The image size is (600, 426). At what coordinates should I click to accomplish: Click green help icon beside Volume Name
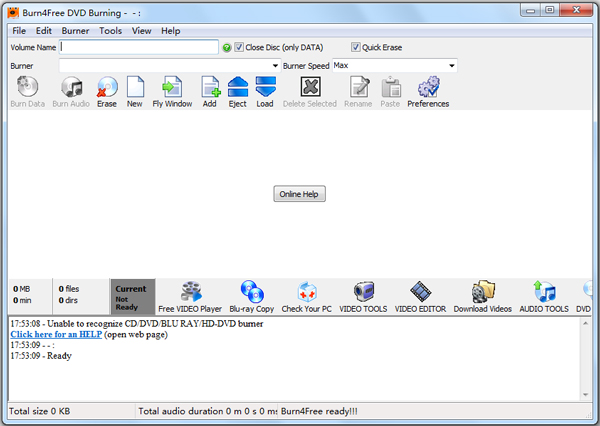click(227, 47)
